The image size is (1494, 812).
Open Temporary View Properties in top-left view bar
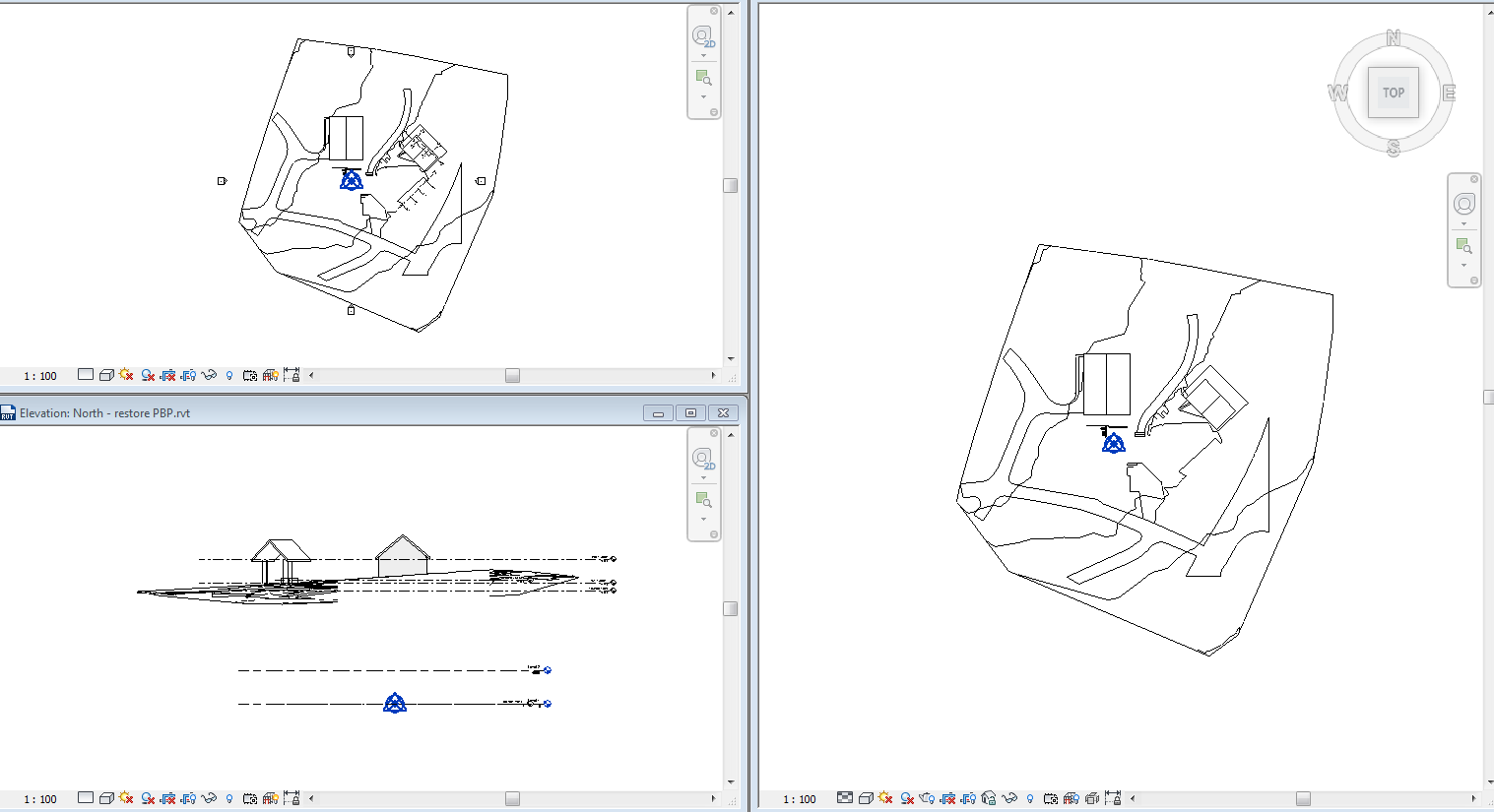250,375
